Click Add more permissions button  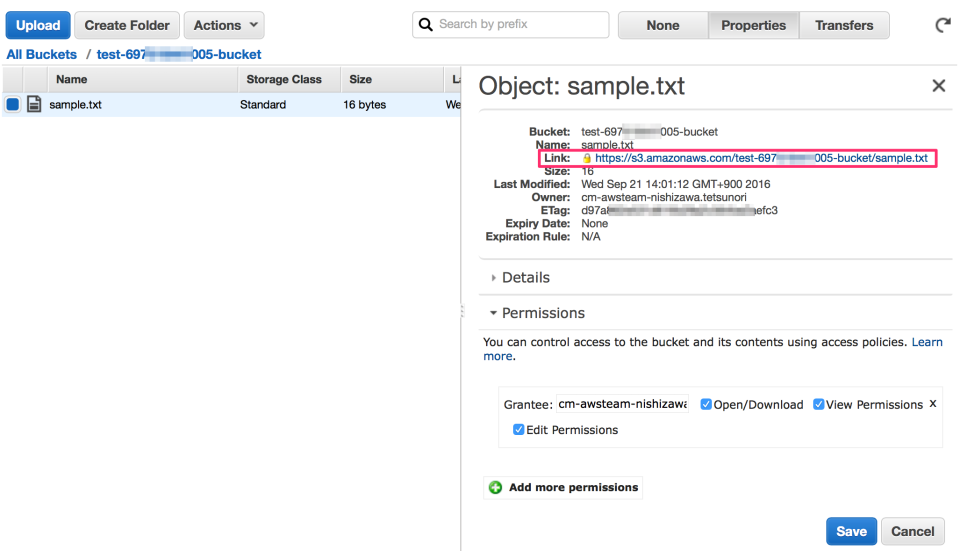[563, 487]
